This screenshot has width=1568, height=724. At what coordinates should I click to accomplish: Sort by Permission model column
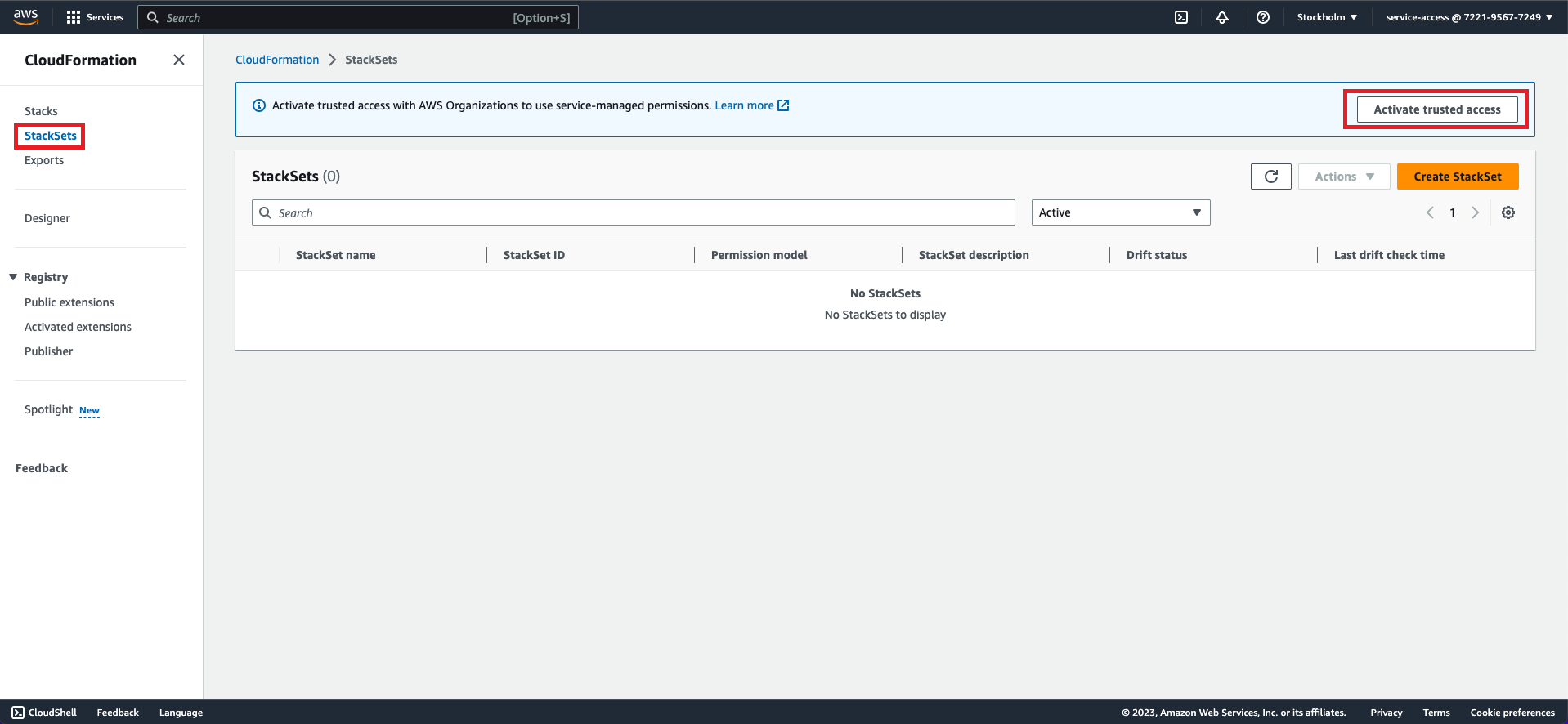759,255
